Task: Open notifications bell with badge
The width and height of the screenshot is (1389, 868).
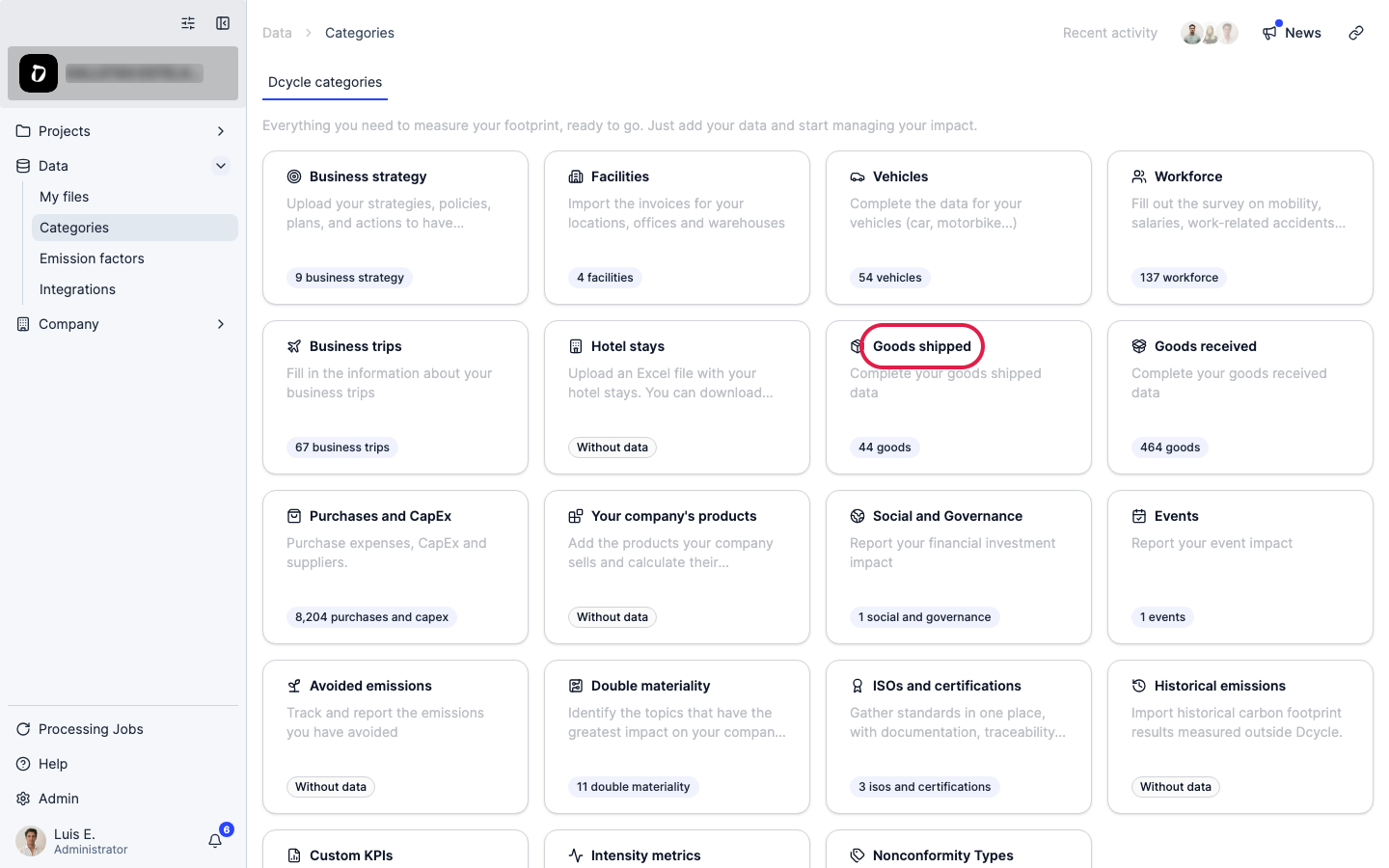Action: [x=217, y=839]
